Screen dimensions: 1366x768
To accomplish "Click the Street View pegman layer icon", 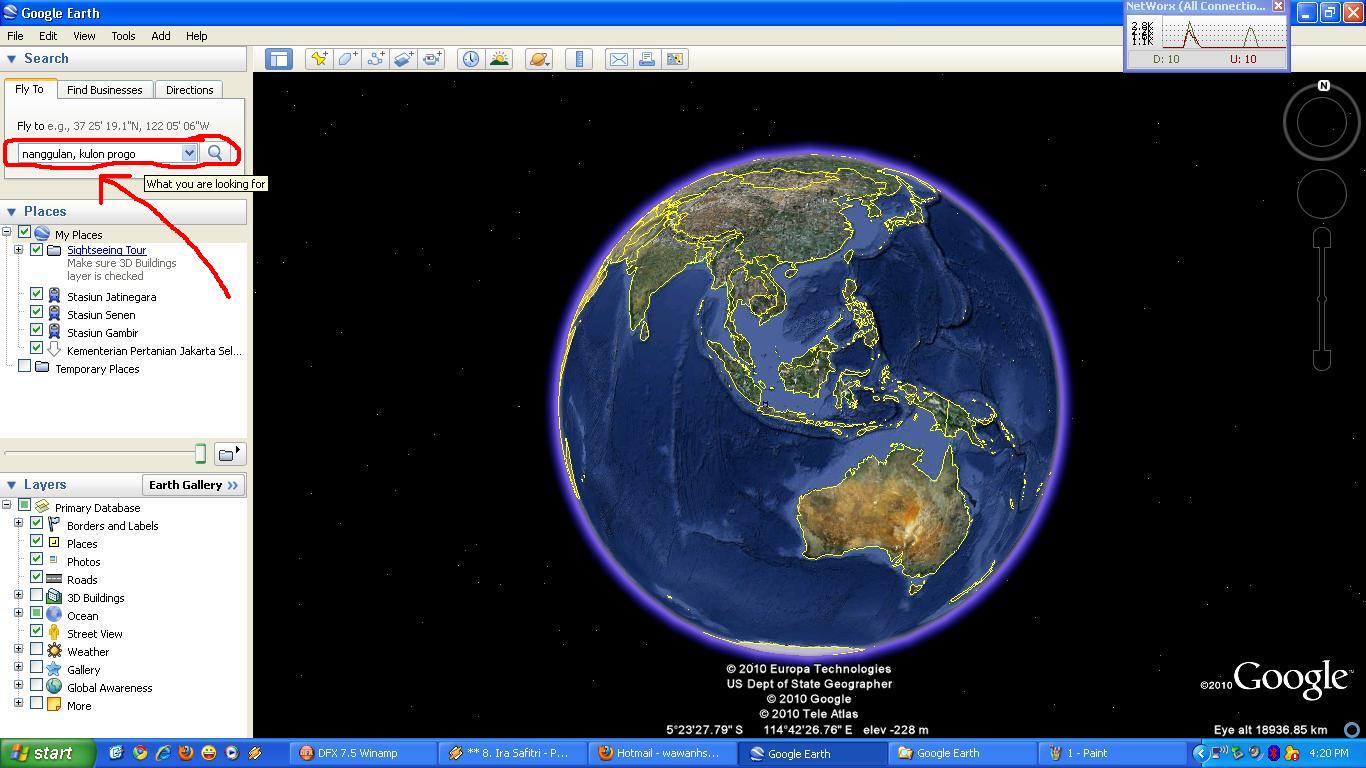I will pyautogui.click(x=54, y=633).
